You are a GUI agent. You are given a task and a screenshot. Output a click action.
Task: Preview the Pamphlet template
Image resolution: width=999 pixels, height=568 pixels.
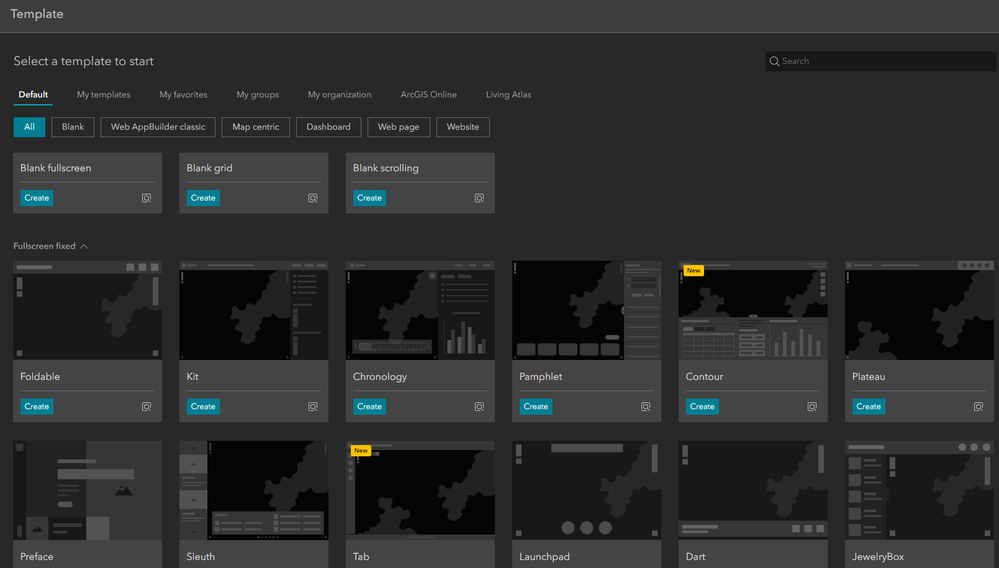(x=645, y=406)
